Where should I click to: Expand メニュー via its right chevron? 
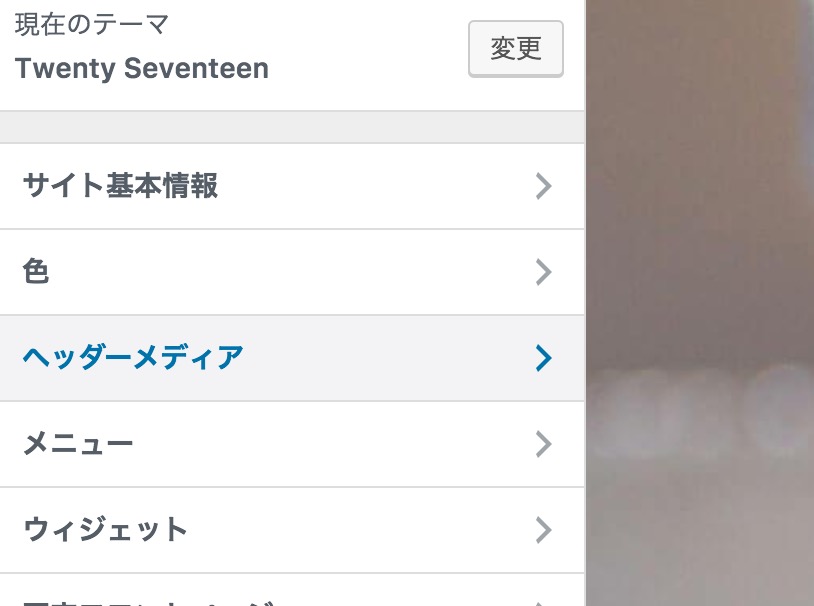(543, 445)
